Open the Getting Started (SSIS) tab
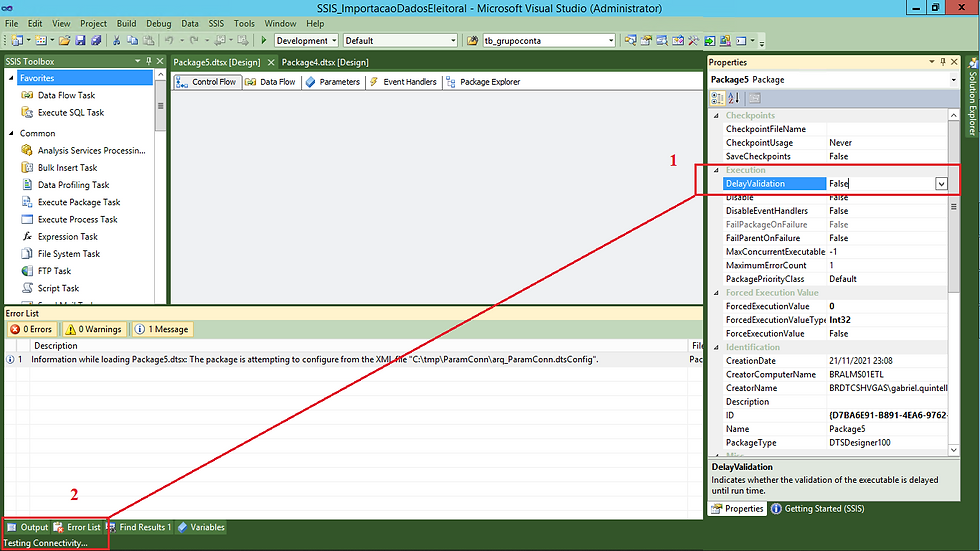980x551 pixels. click(818, 509)
